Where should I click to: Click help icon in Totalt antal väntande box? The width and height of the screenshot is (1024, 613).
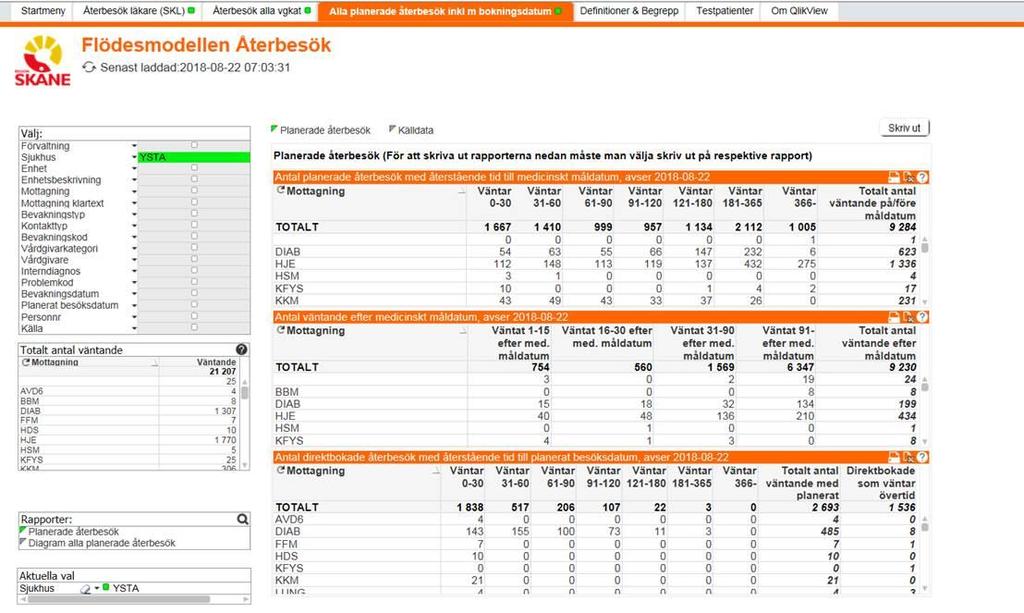point(242,350)
